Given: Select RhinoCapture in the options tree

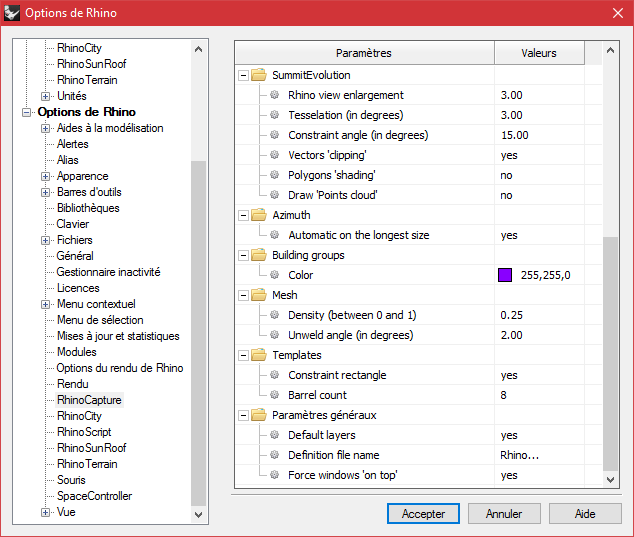Looking at the screenshot, I should point(89,400).
